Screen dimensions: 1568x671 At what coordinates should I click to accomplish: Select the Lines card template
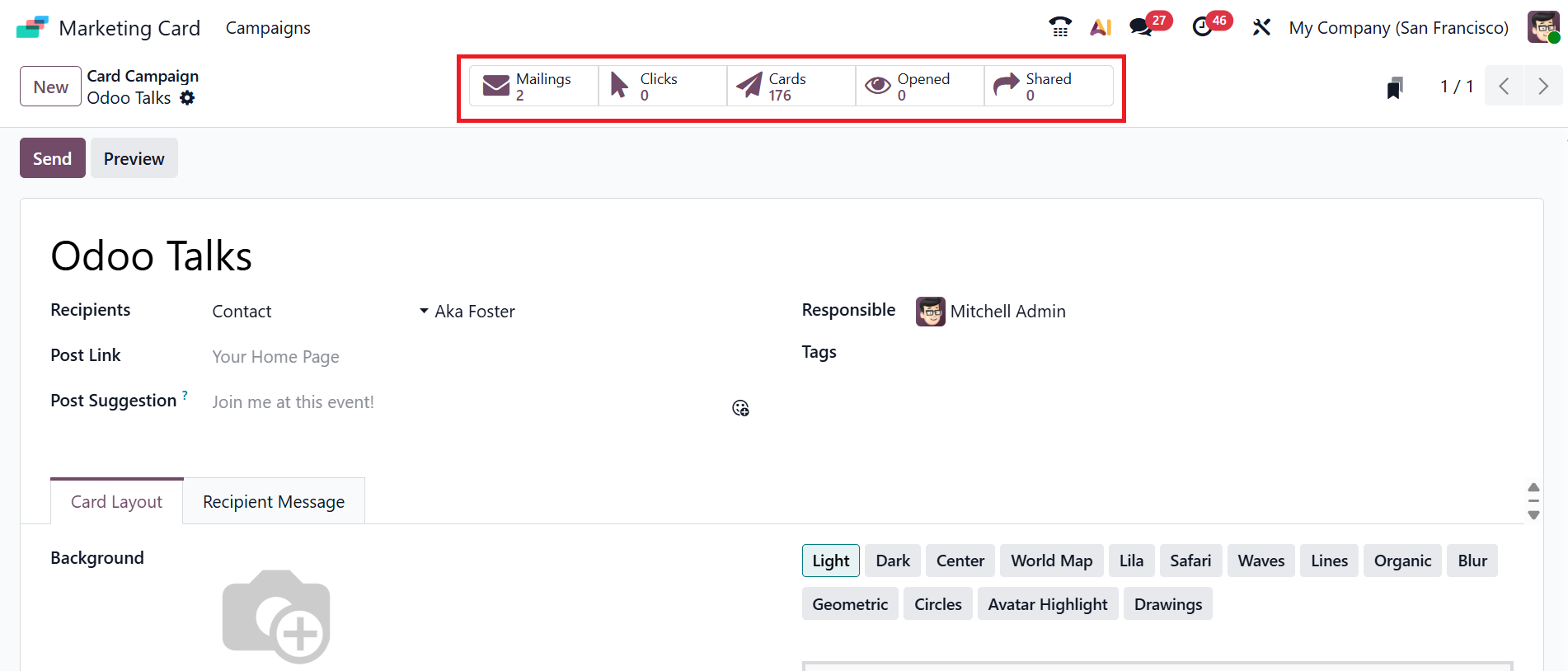(1330, 561)
